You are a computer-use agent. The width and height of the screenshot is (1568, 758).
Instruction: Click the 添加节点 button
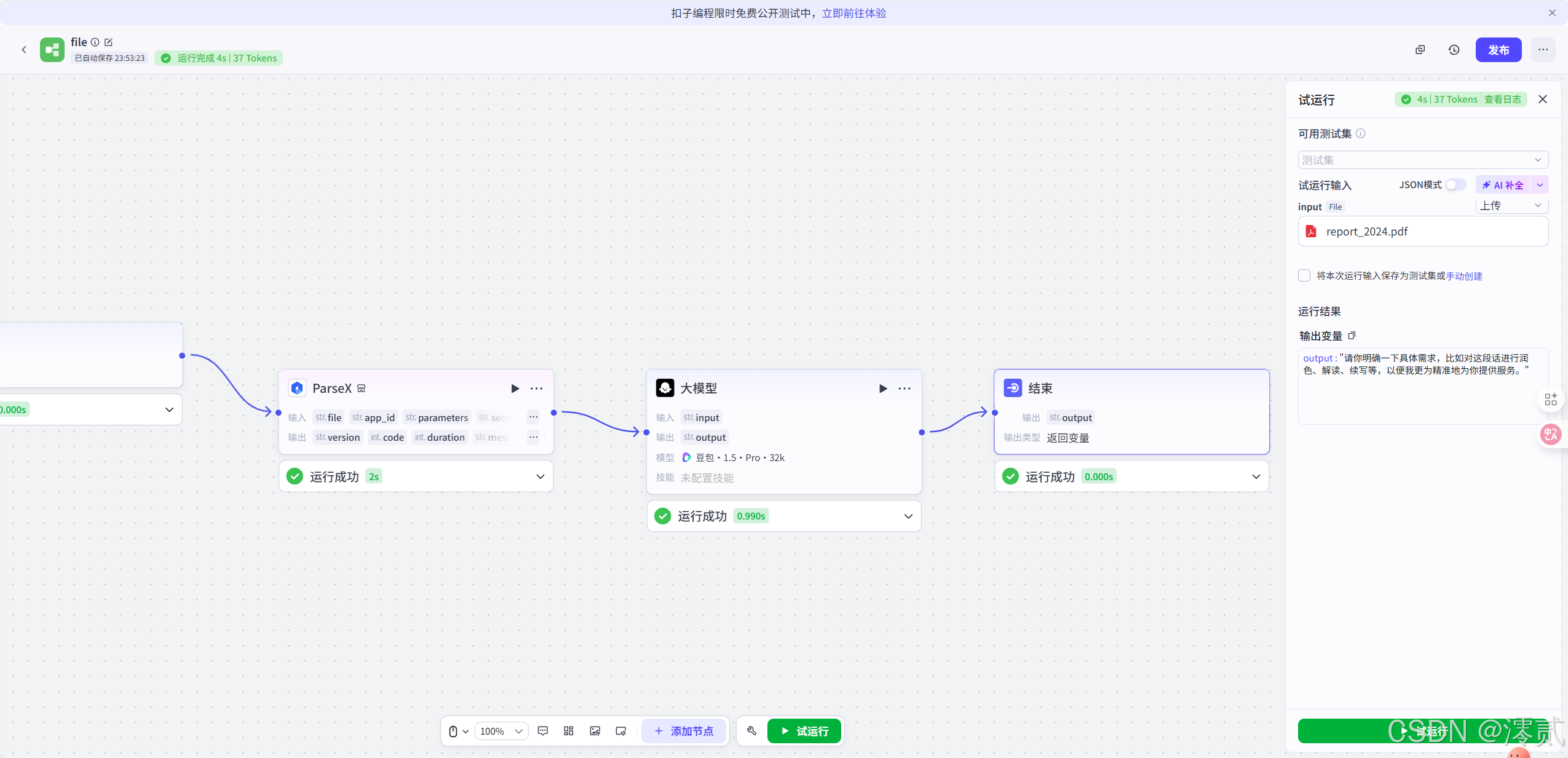click(x=684, y=731)
